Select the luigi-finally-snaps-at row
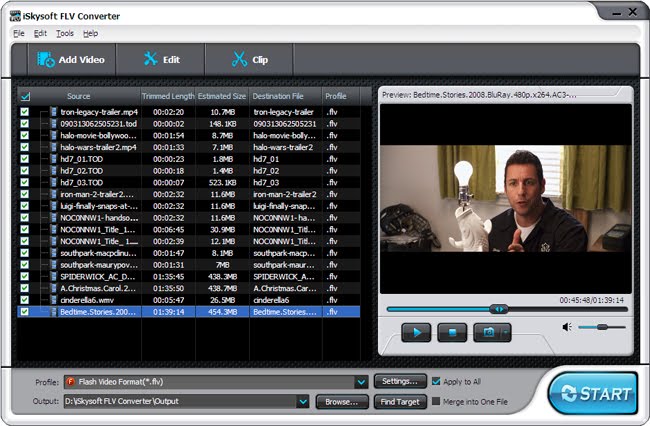The width and height of the screenshot is (650, 426). (189, 206)
